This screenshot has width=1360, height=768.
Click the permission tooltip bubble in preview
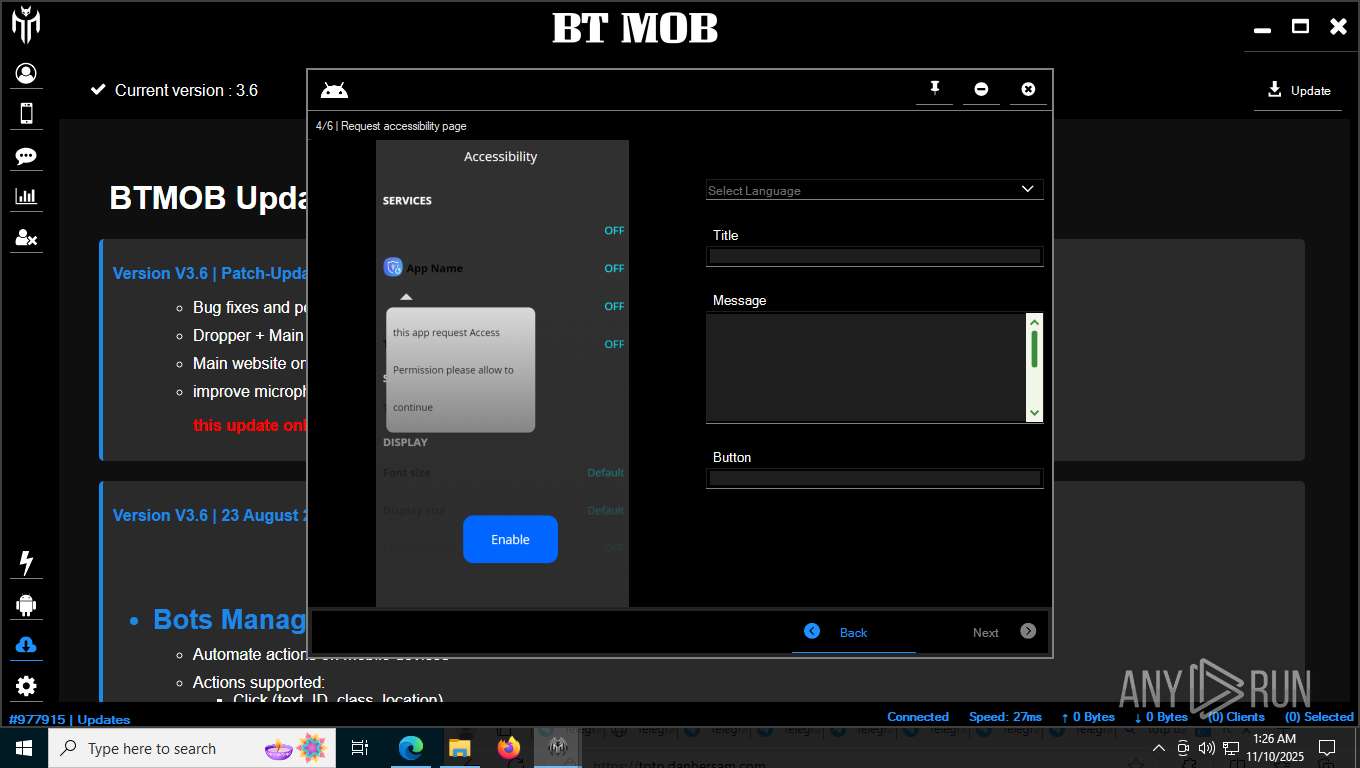(x=460, y=369)
